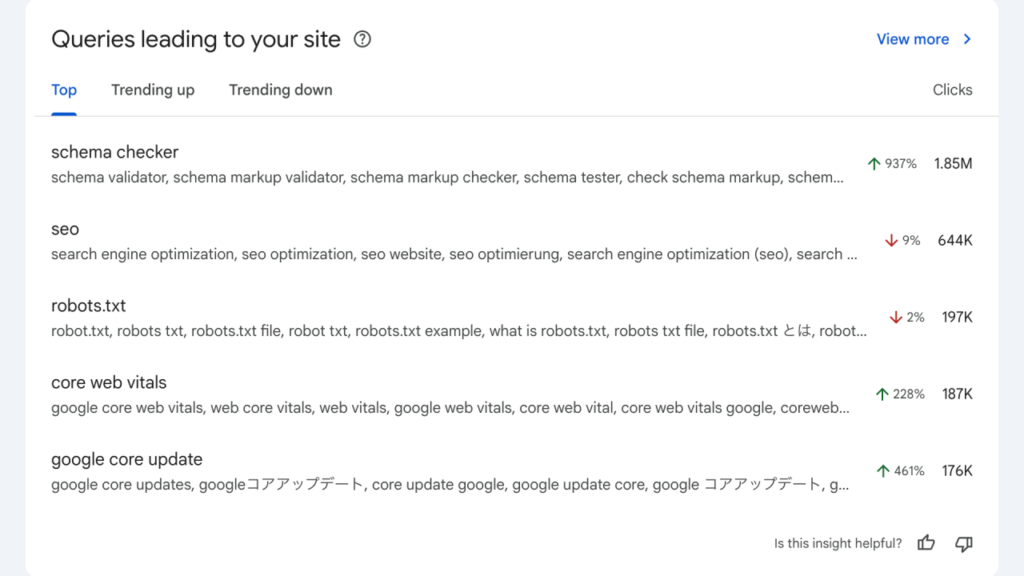Open the Trending down tab
Viewport: 1024px width, 576px height.
(x=280, y=90)
